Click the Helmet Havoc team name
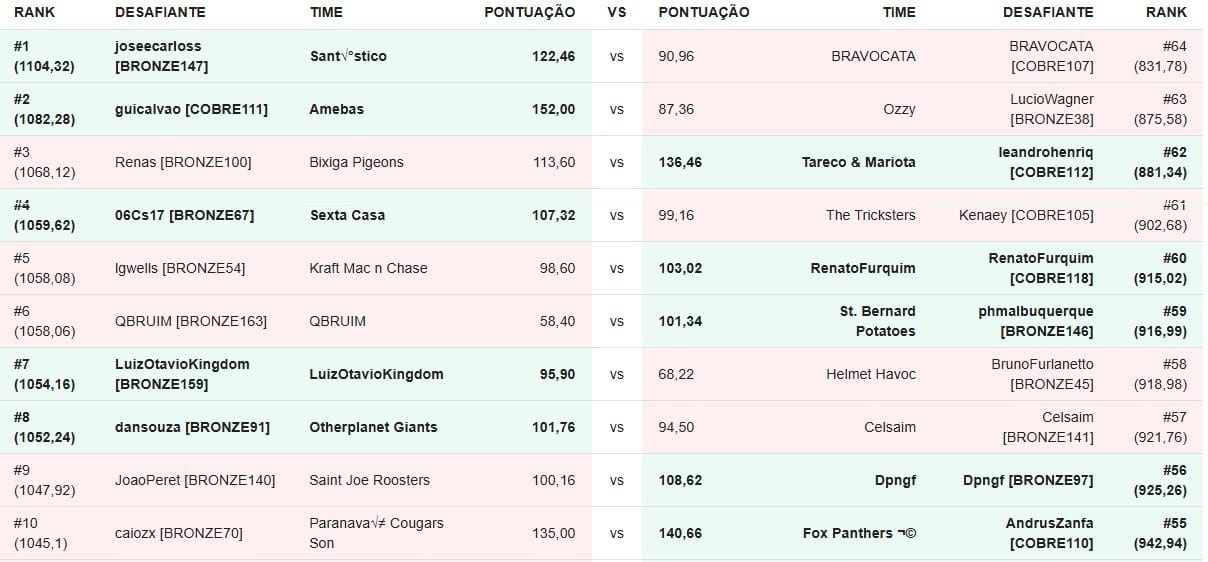Viewport: 1208px width, 562px height. 870,374
